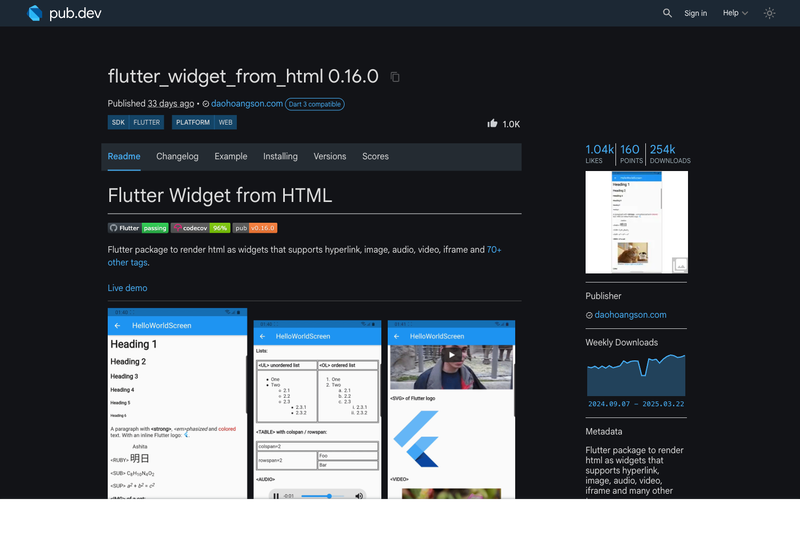This screenshot has width=800, height=533.
Task: Open the Heading 1 demo screenshot
Action: click(x=178, y=403)
